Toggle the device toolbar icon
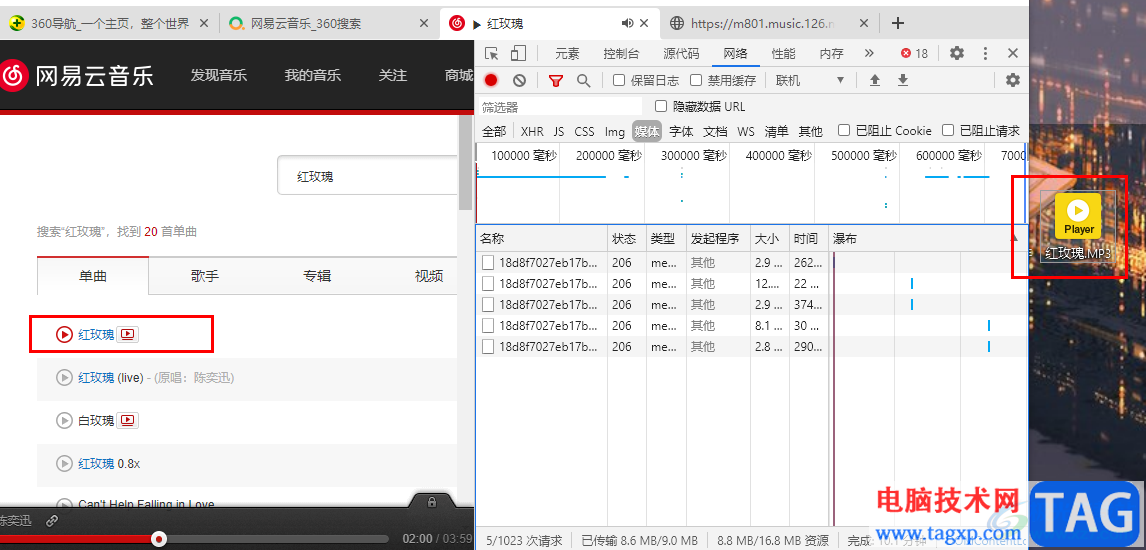1146x550 pixels. click(518, 53)
